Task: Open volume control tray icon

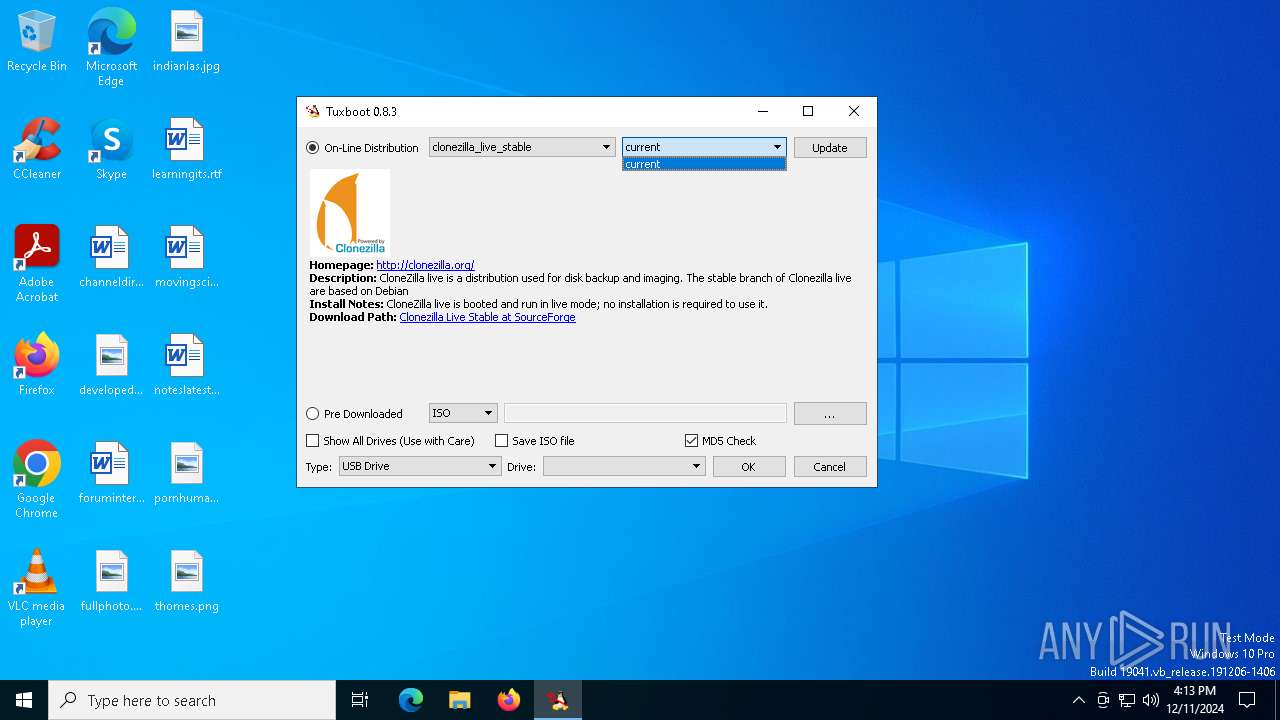Action: [x=1151, y=700]
